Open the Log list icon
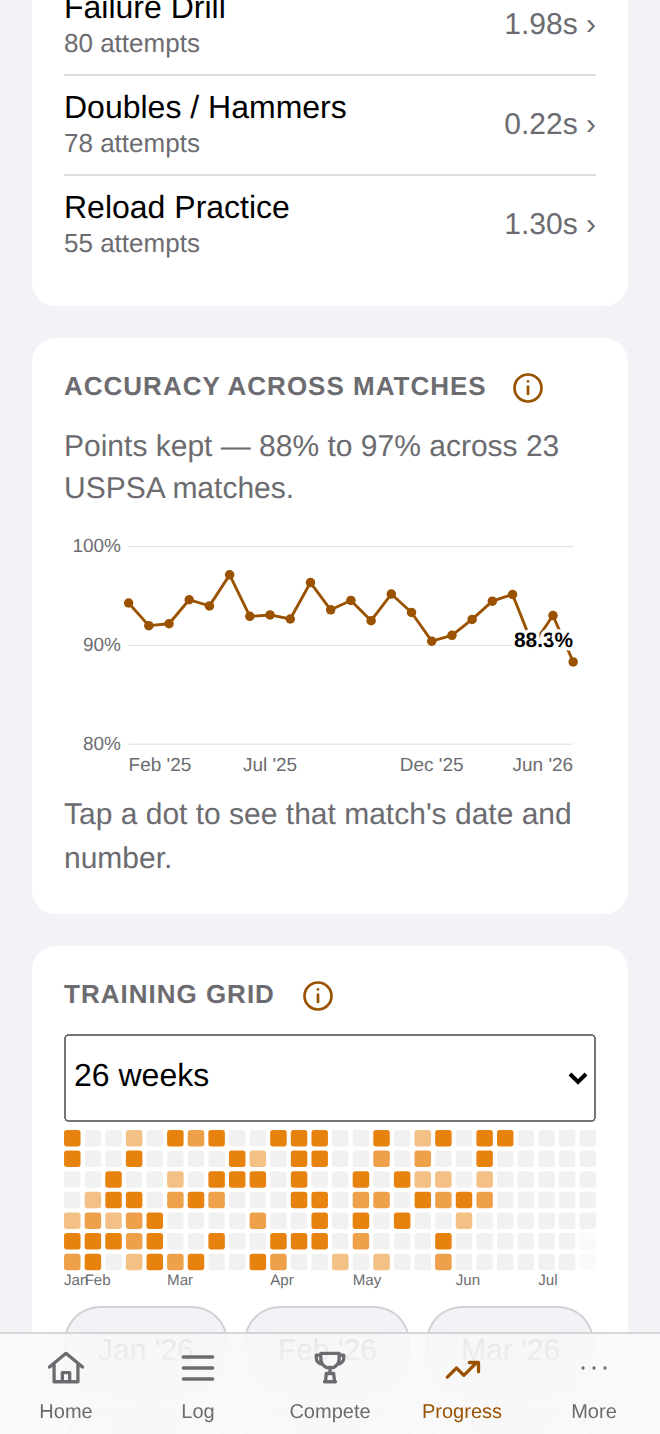The height and width of the screenshot is (1434, 660). 198,1367
